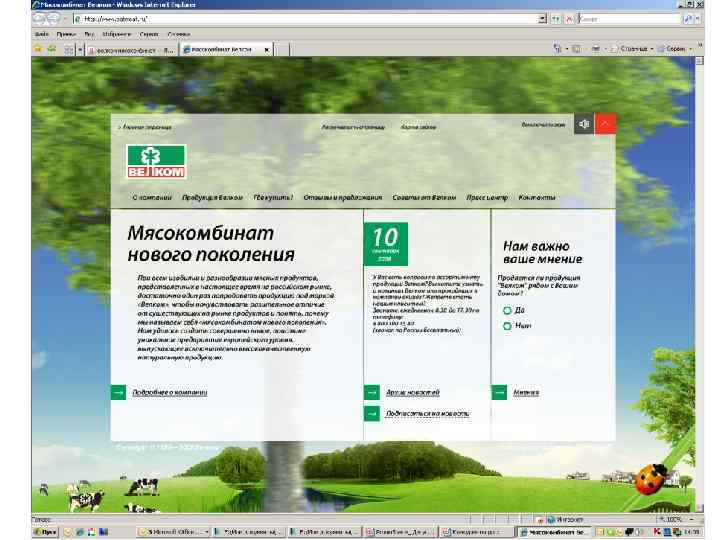Click the browser Back button
This screenshot has height=540, width=720.
pos(39,18)
